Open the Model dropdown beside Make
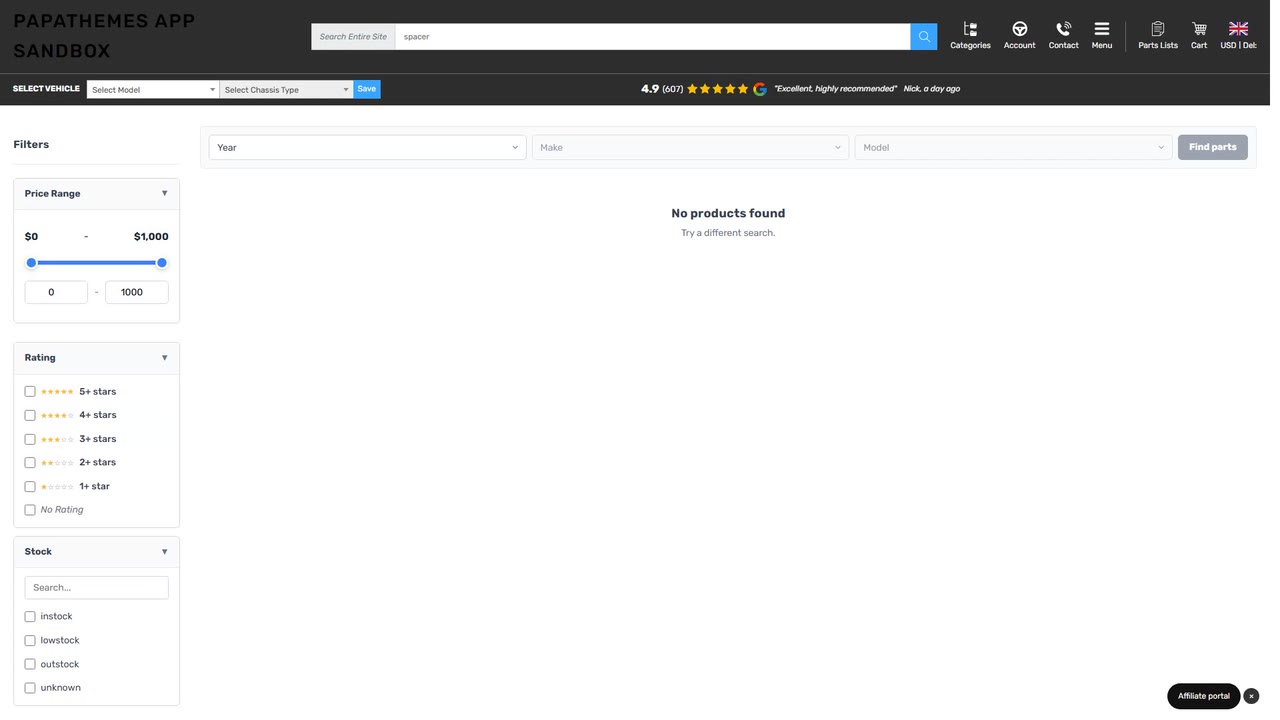 coord(1013,147)
